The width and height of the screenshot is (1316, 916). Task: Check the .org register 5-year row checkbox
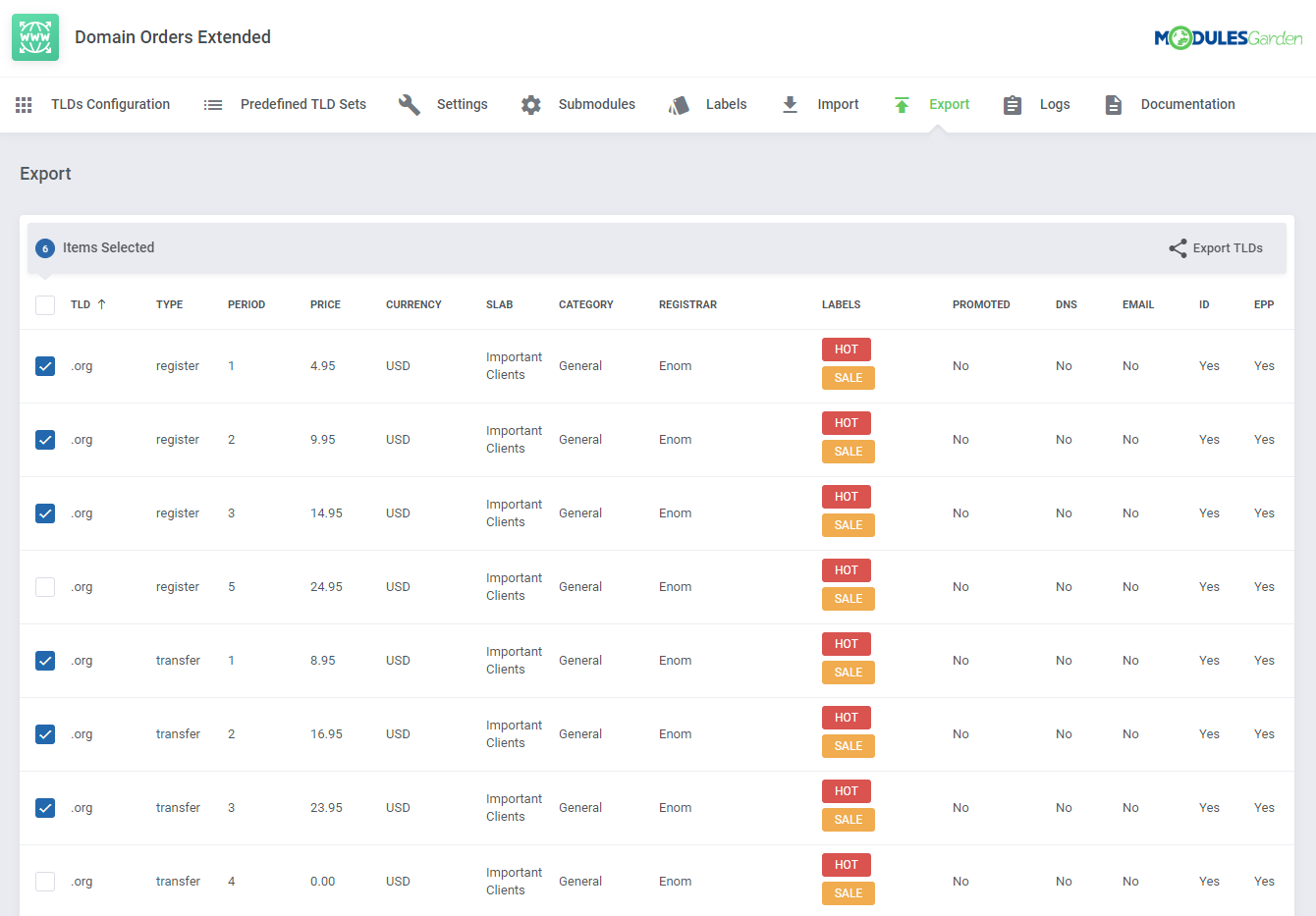pyautogui.click(x=45, y=587)
